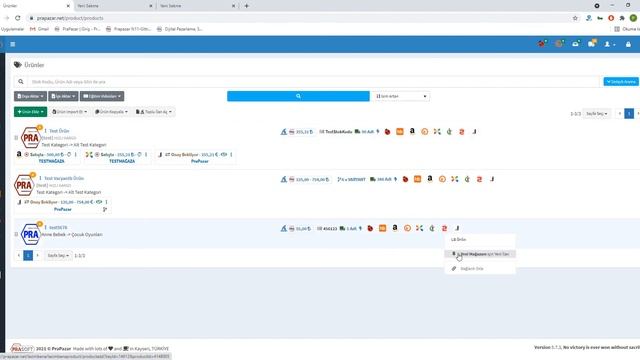
Task: Open the Test Ürün product link
Action: coord(59,131)
